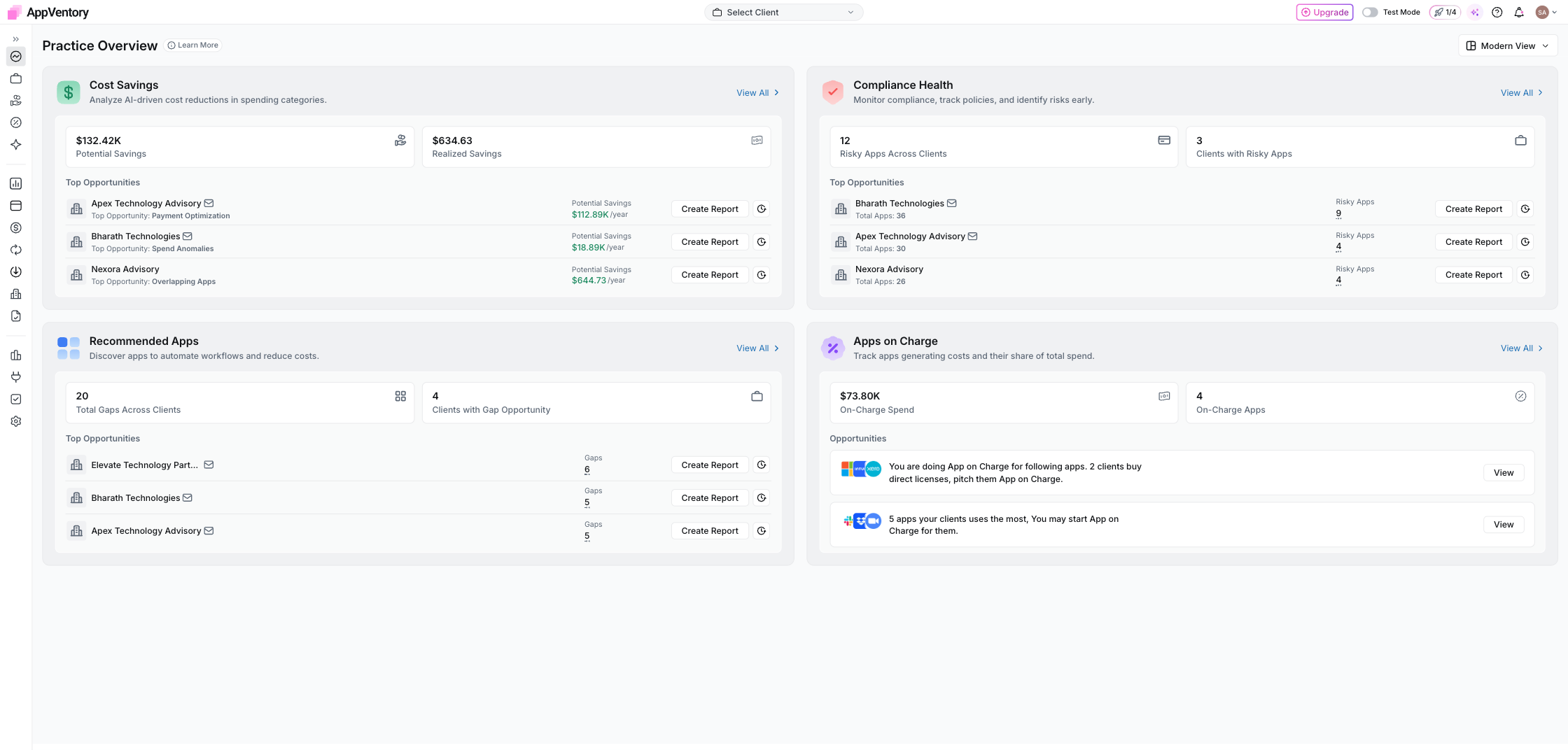The width and height of the screenshot is (1568, 750).
Task: Open the Select Client dropdown
Action: [783, 12]
